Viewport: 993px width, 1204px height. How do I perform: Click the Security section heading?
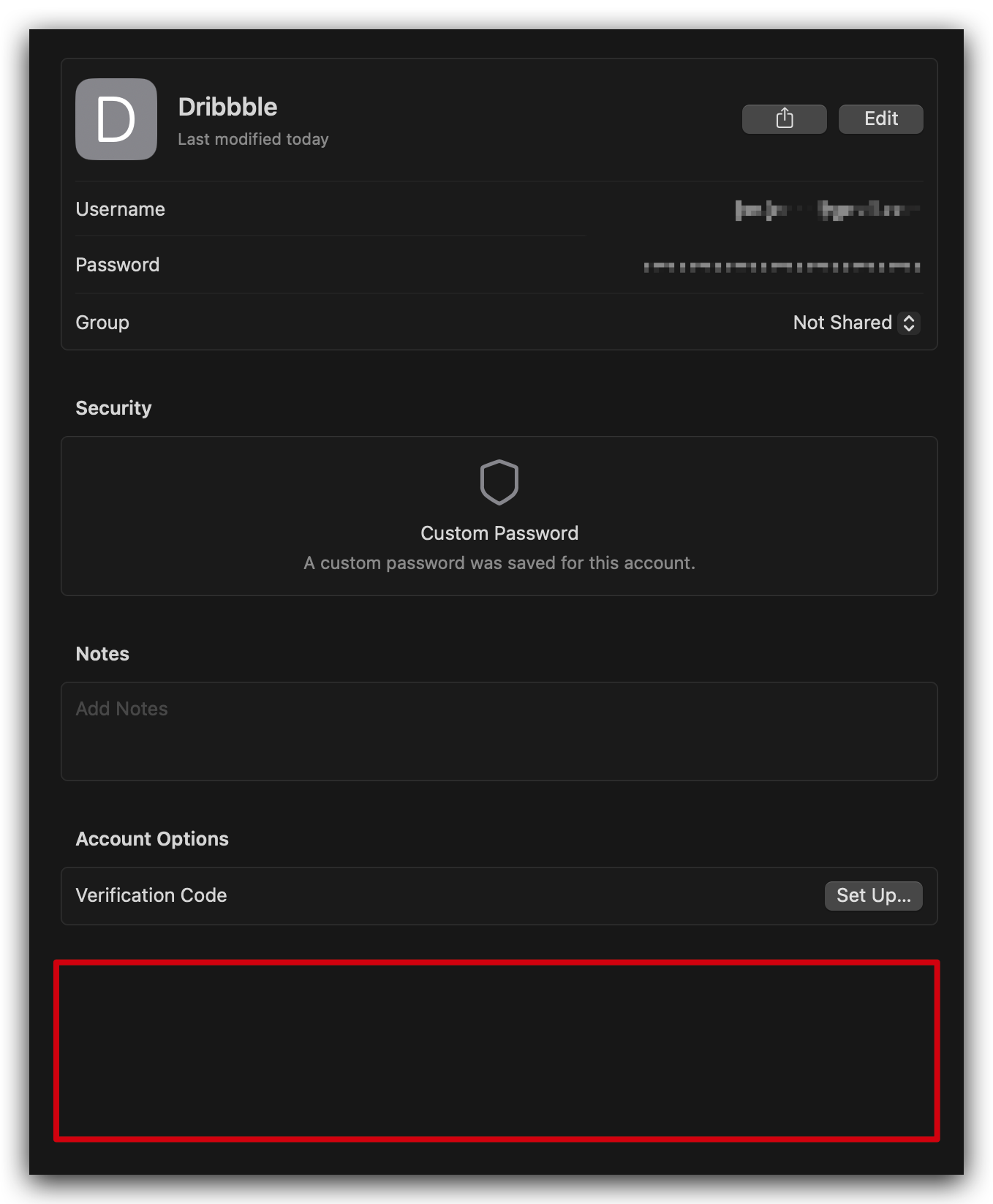coord(113,408)
